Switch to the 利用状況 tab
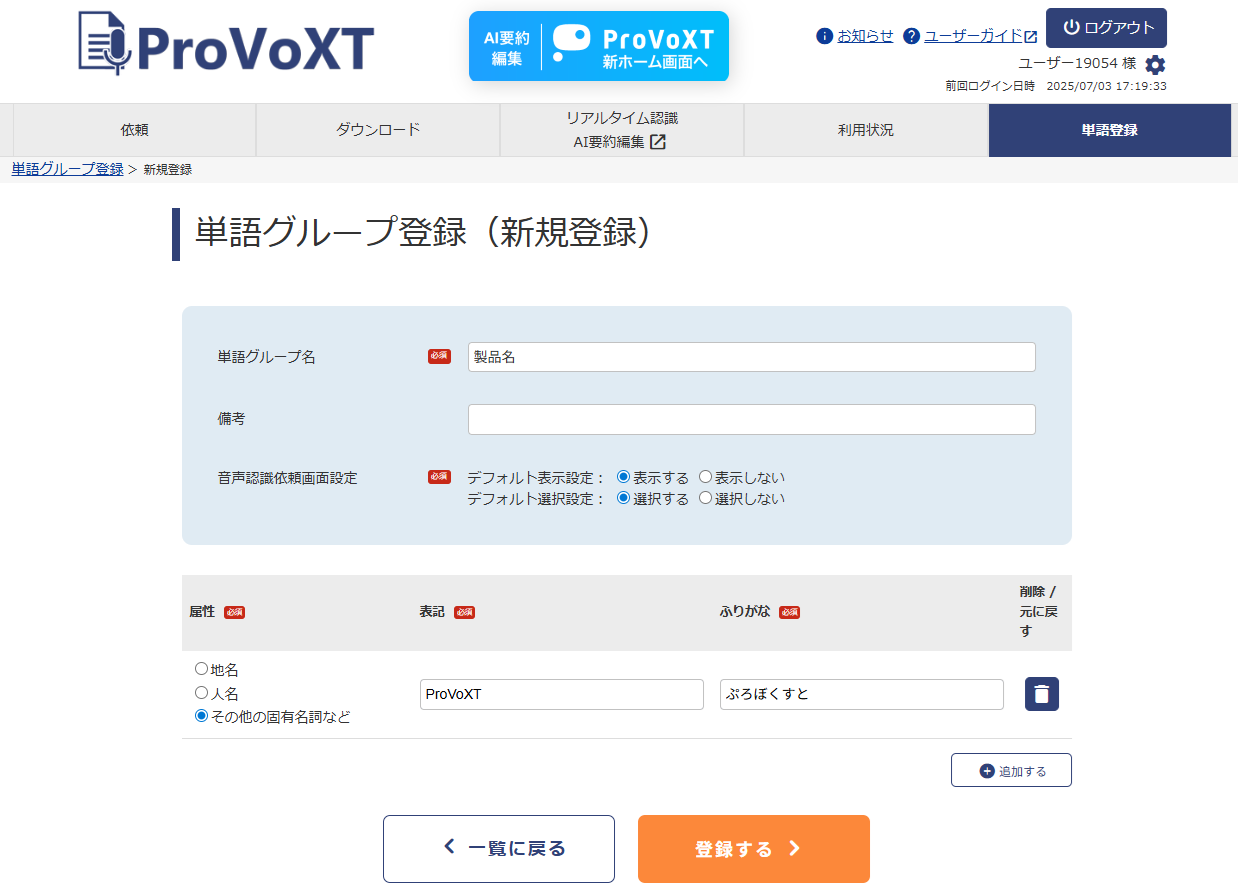Screen dimensions: 1238x895 coord(865,130)
